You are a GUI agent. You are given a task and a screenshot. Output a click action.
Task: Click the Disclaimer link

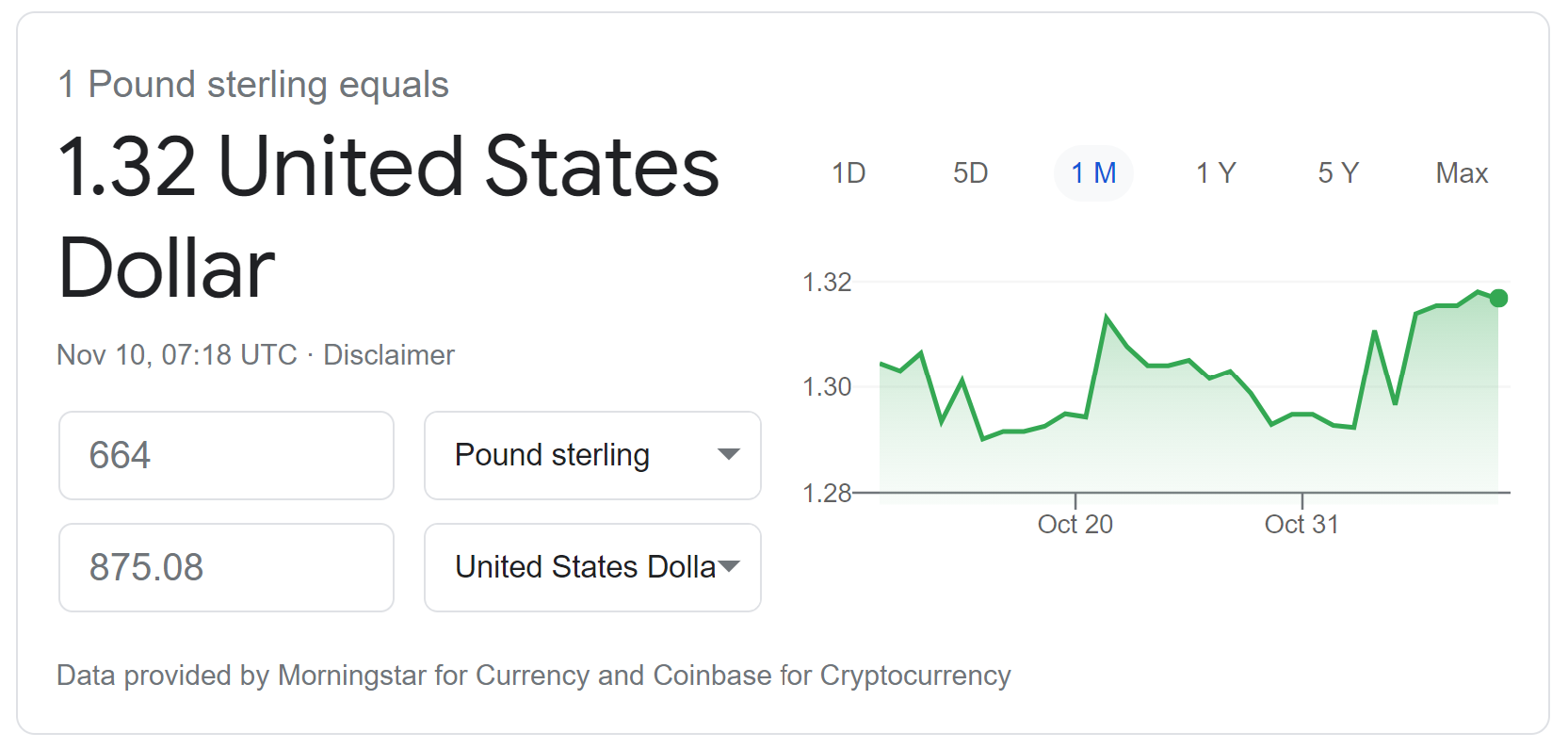coord(388,355)
